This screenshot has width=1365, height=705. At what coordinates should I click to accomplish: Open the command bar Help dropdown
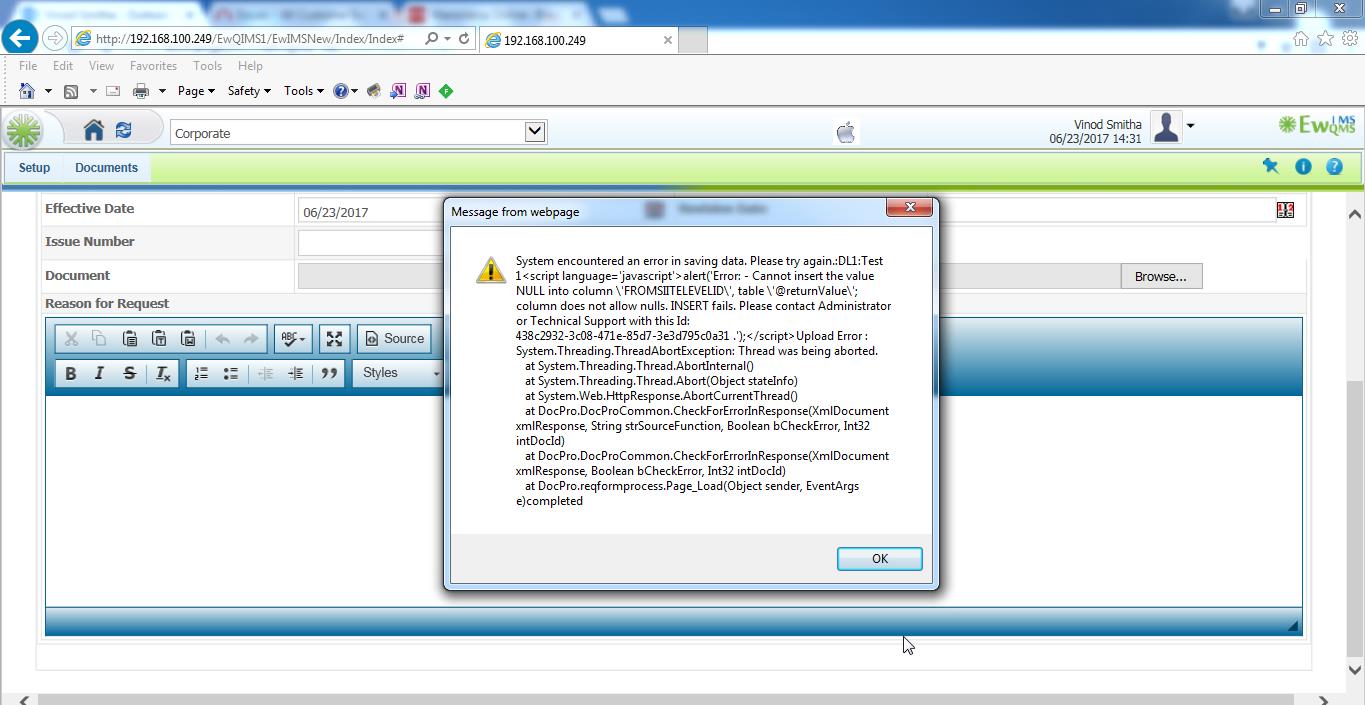click(346, 91)
